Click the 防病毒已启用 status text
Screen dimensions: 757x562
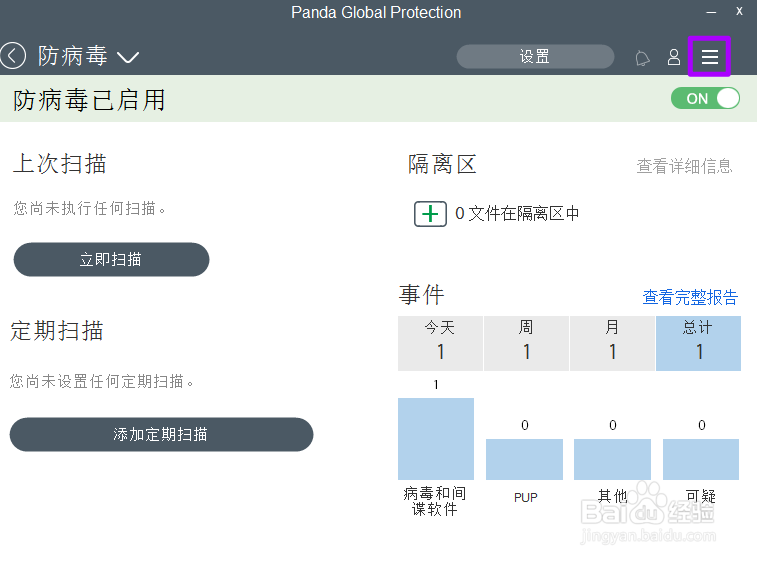[89, 100]
